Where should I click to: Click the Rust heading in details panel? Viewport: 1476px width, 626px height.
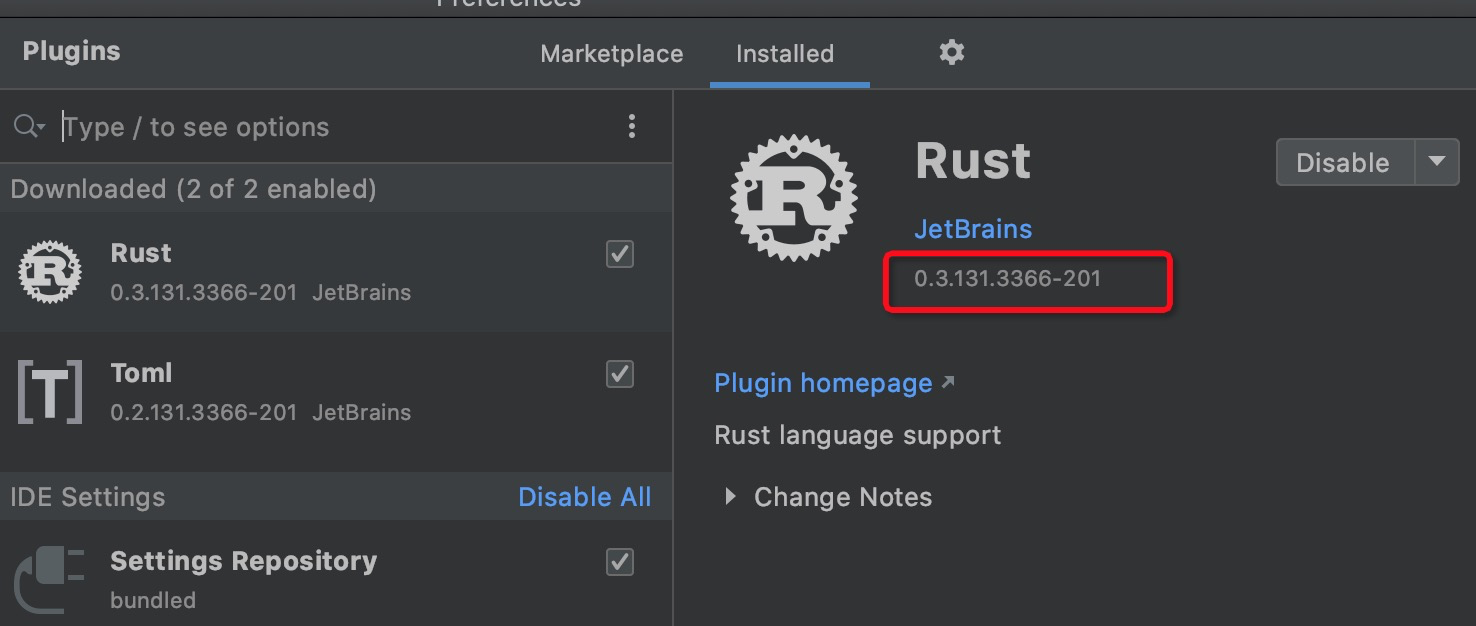point(973,161)
